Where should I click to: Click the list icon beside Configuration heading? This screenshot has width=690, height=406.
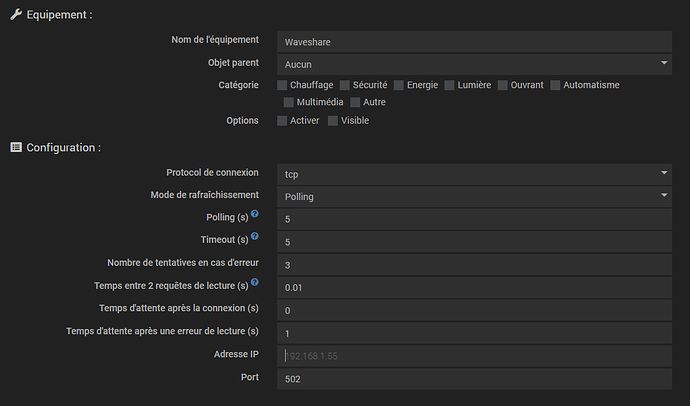[15, 147]
